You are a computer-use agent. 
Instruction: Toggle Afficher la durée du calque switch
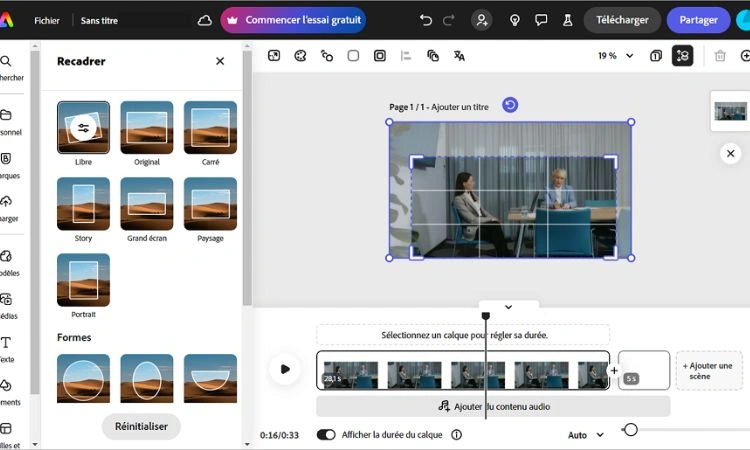click(326, 435)
